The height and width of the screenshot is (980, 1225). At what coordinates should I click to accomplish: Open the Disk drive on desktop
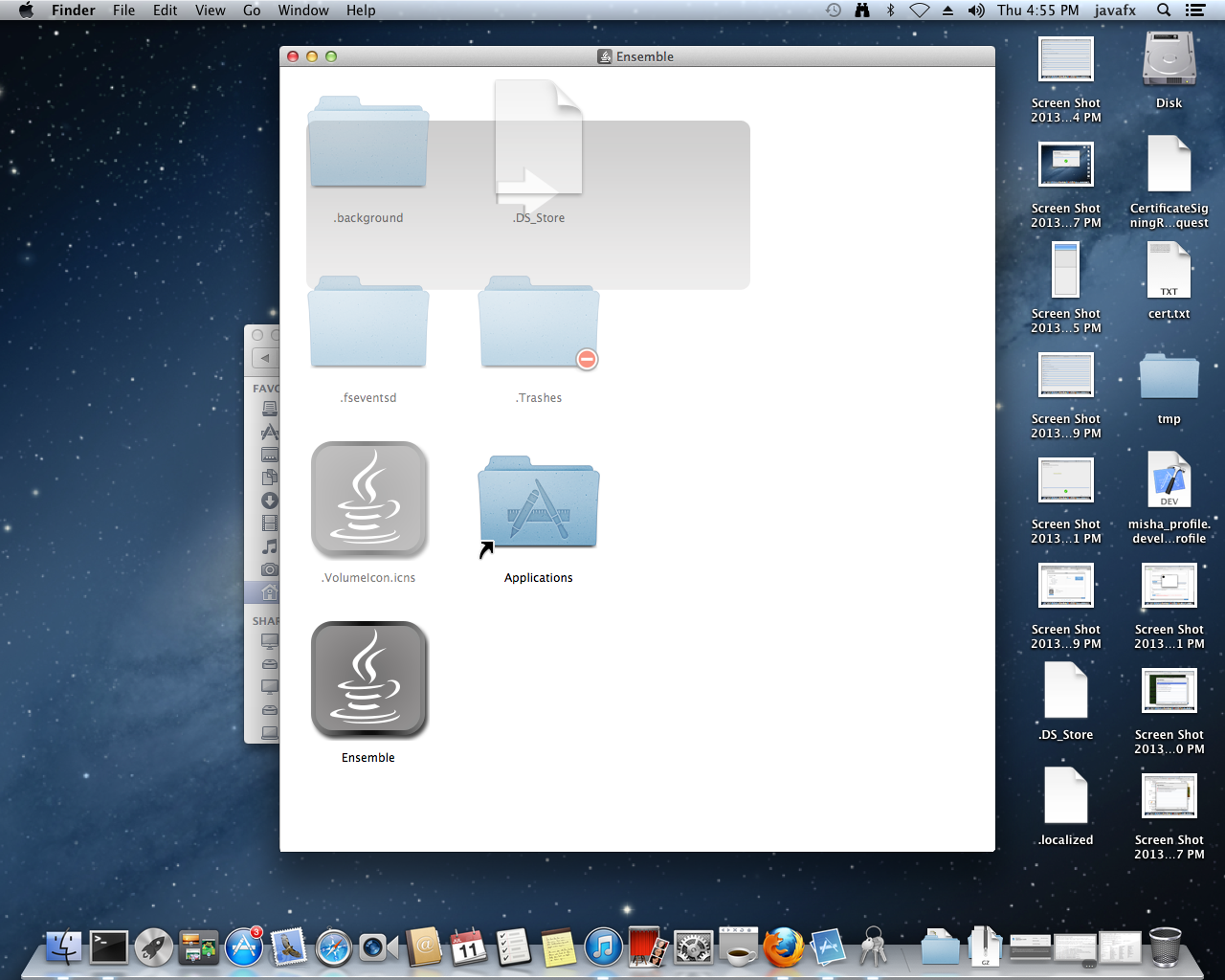coord(1169,61)
